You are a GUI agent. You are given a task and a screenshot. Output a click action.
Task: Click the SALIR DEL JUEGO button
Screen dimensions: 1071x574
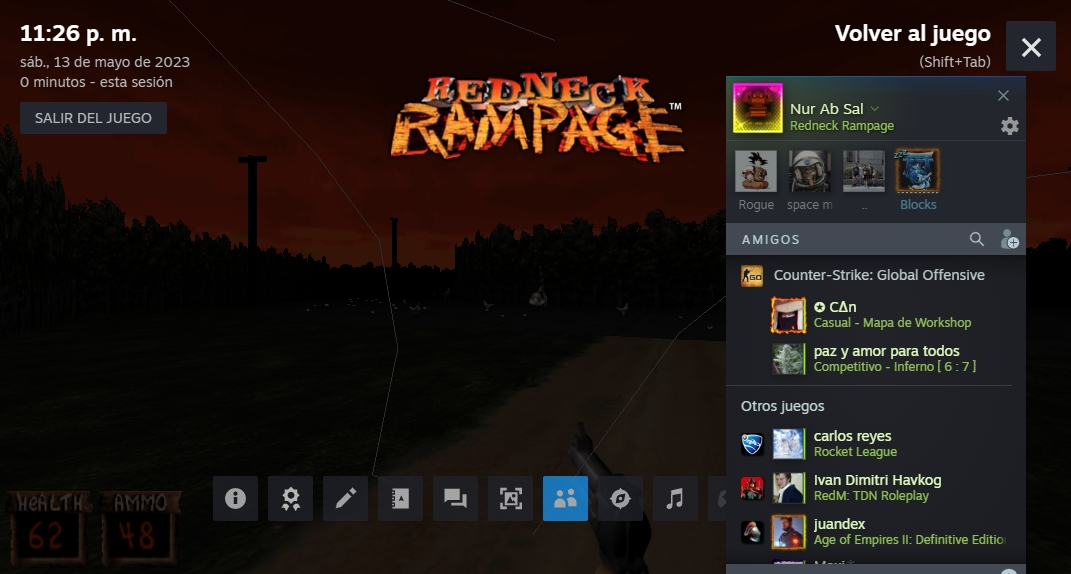(94, 118)
